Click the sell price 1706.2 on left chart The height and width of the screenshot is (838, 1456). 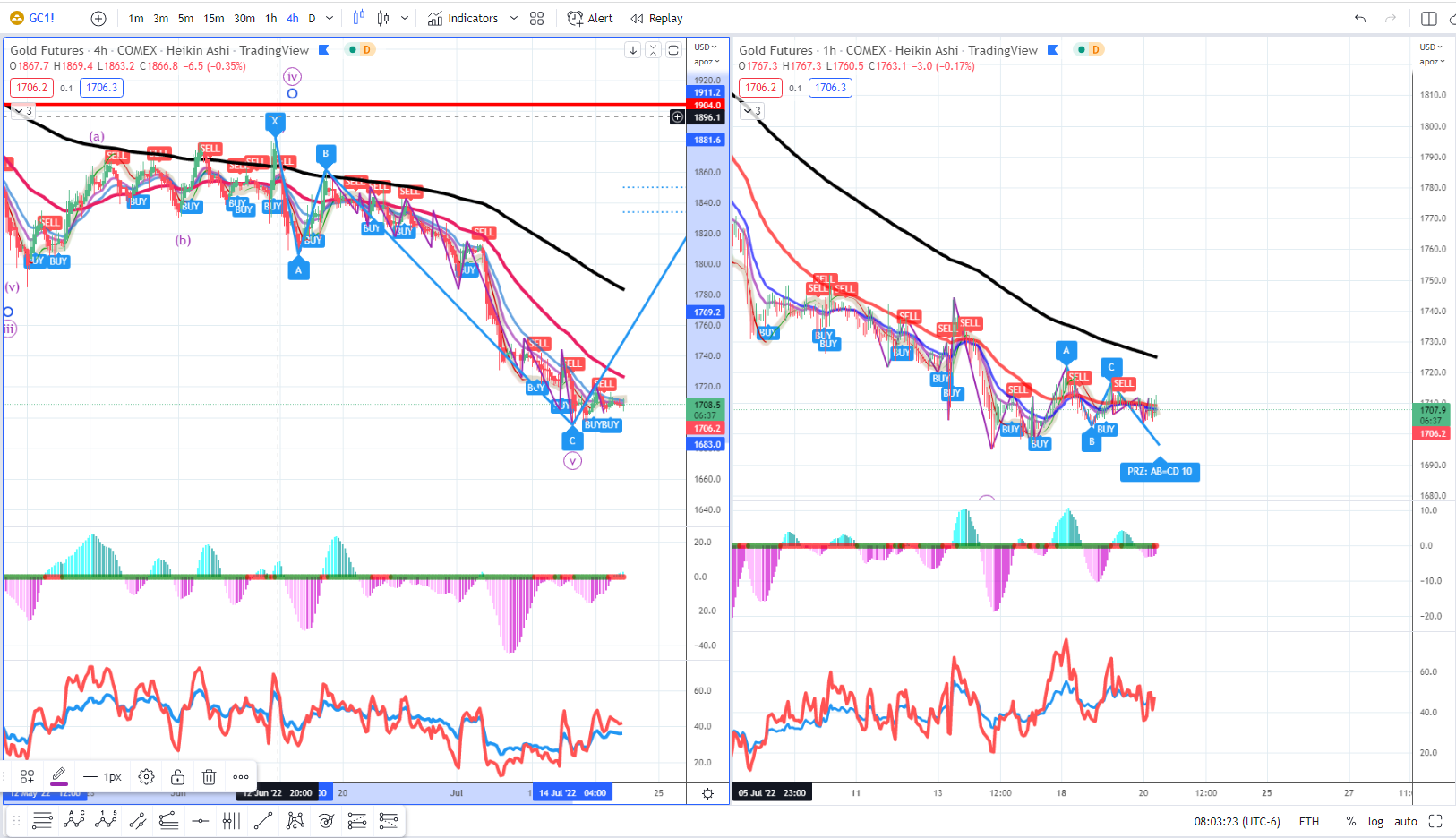(x=32, y=88)
